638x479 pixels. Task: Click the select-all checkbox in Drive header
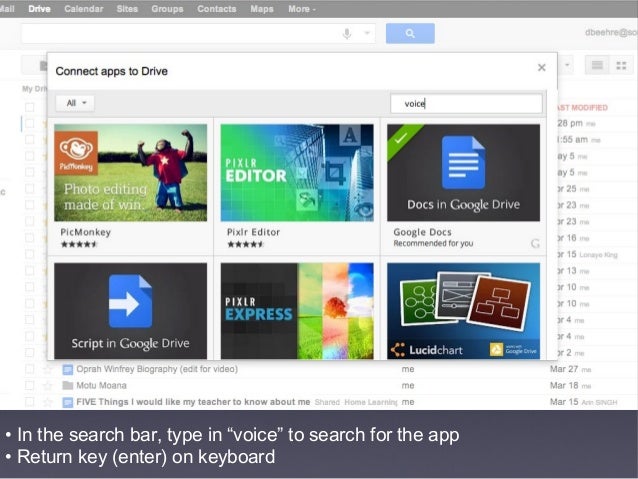coord(29,107)
